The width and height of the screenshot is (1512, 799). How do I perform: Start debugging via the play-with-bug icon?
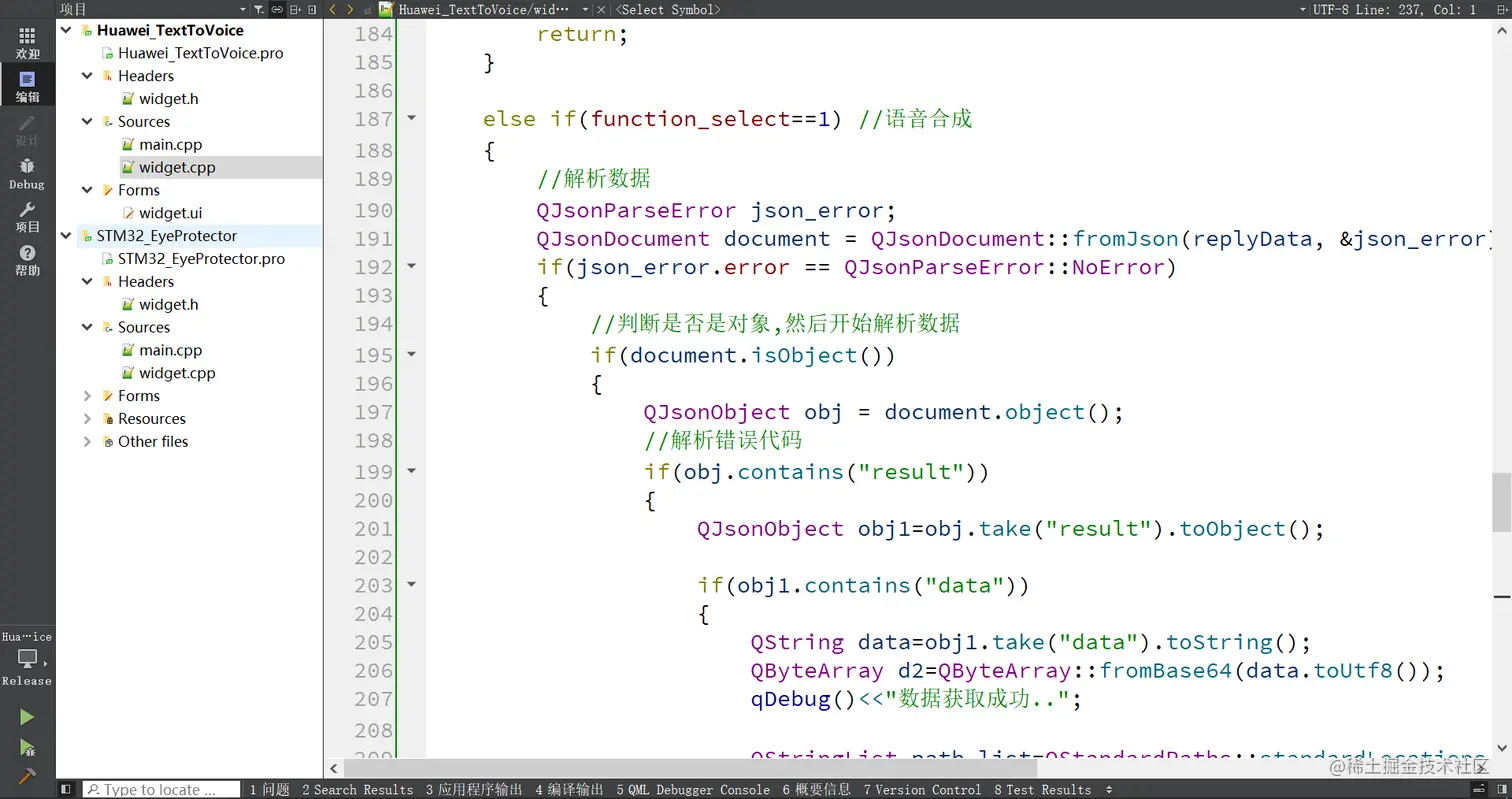26,745
